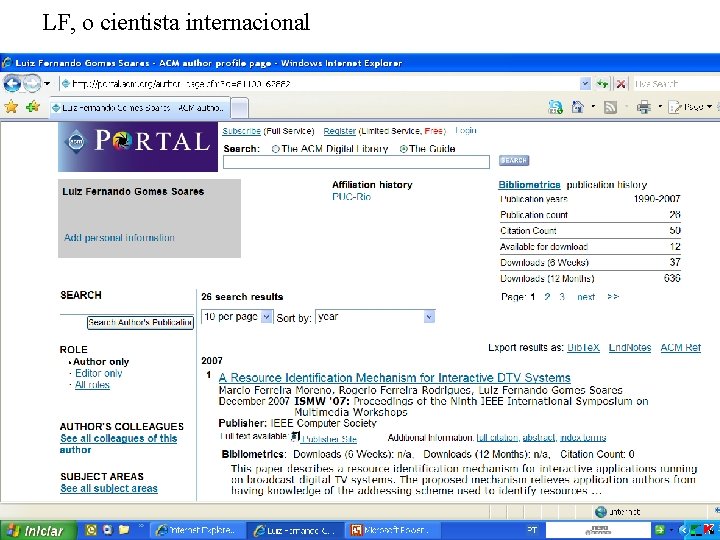Open the 10 per page dropdown
Image resolution: width=720 pixels, height=540 pixels.
click(x=237, y=317)
